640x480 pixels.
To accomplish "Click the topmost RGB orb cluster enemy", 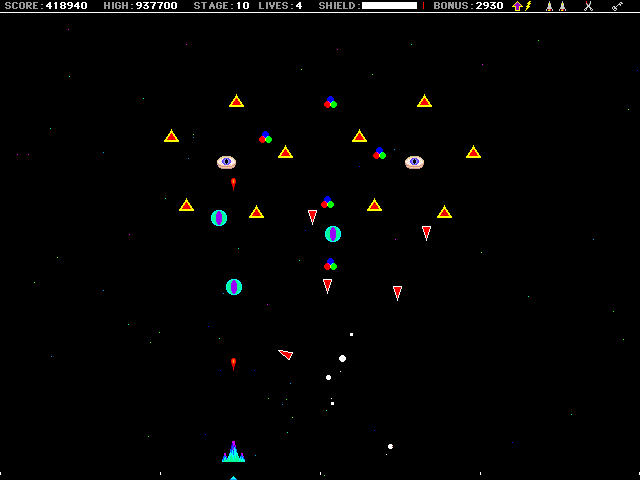I will click(330, 102).
